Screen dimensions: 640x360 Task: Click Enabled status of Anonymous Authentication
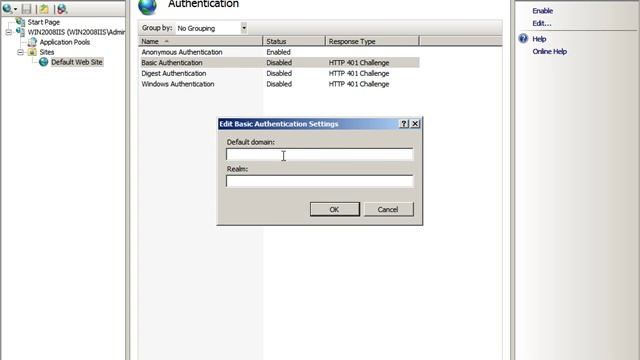tap(278, 52)
